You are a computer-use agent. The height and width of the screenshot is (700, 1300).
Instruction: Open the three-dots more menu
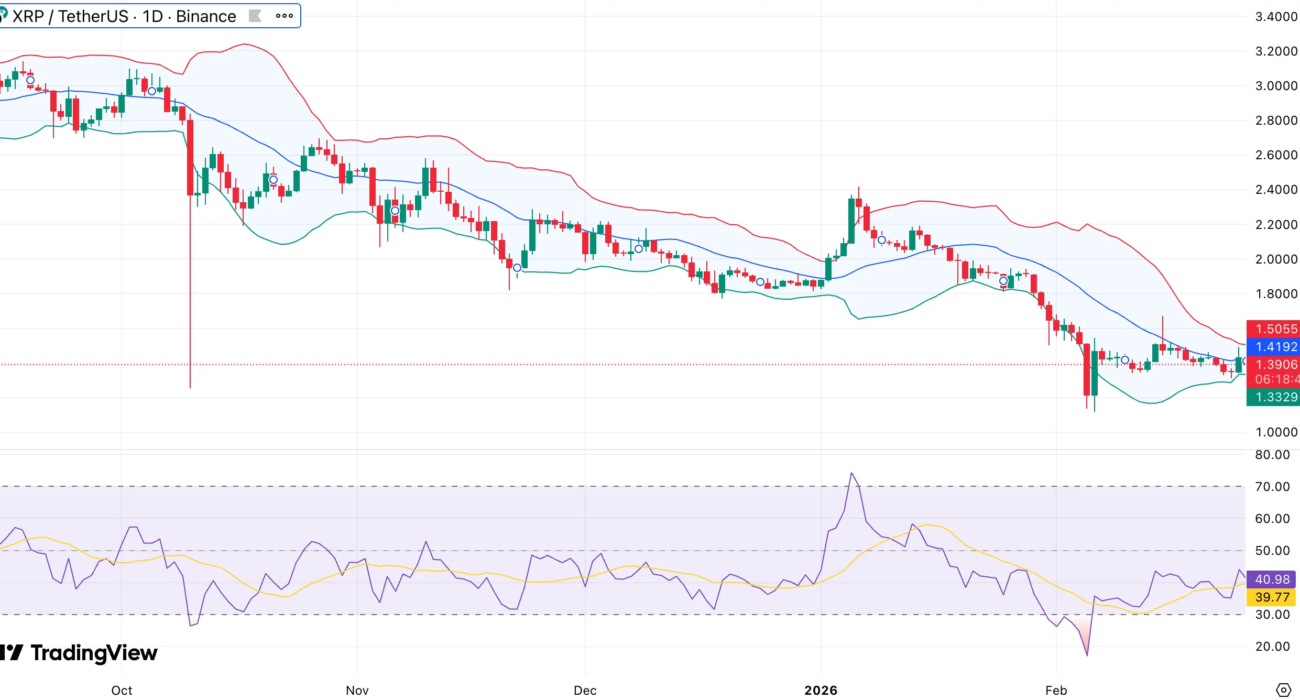click(285, 17)
